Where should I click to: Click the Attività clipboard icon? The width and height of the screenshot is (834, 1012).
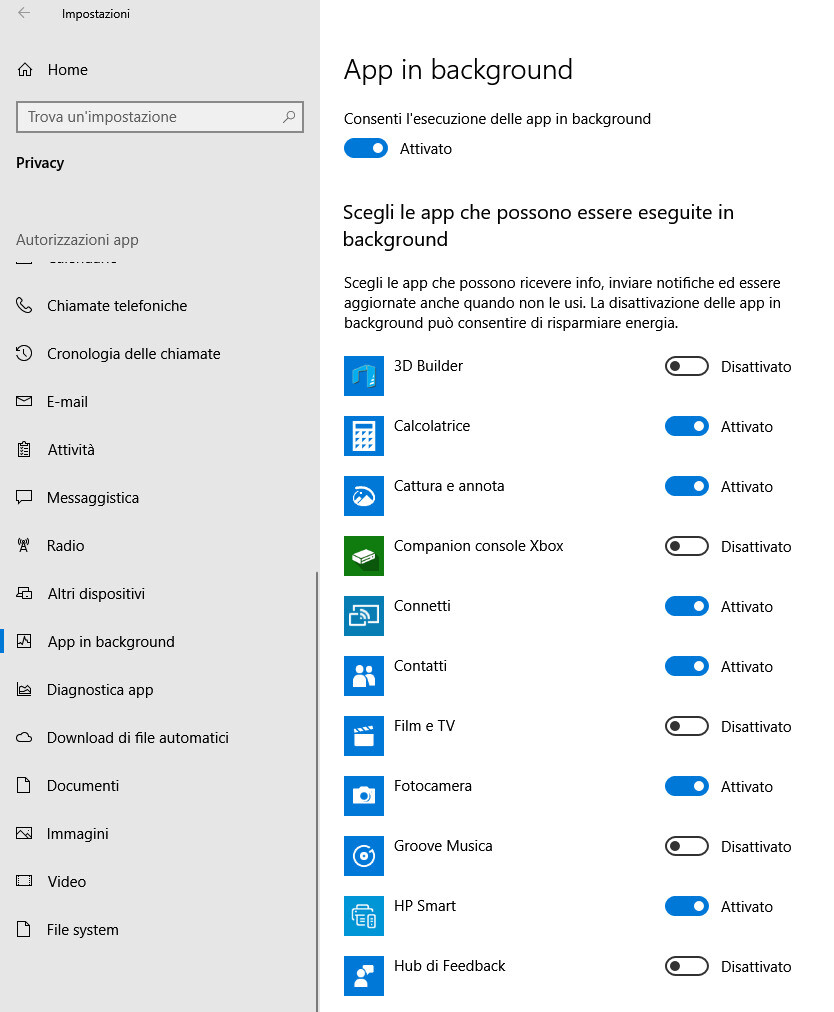[x=24, y=449]
